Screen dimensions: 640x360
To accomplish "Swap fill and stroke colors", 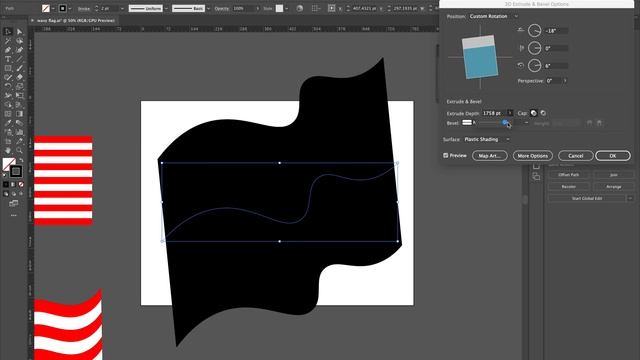I will [x=21, y=160].
